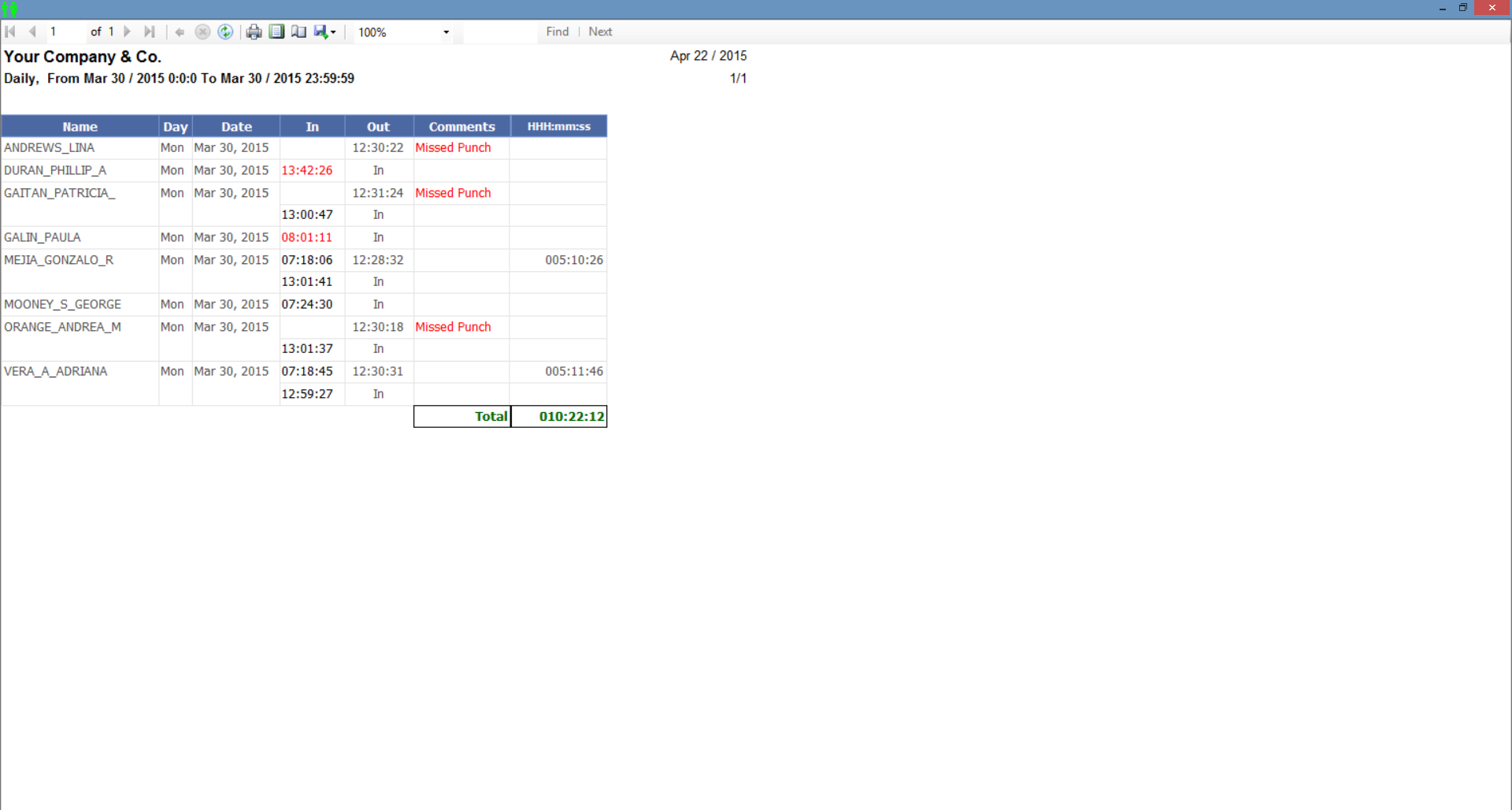This screenshot has width=1512, height=810.
Task: Close the report viewer window
Action: point(1492,8)
